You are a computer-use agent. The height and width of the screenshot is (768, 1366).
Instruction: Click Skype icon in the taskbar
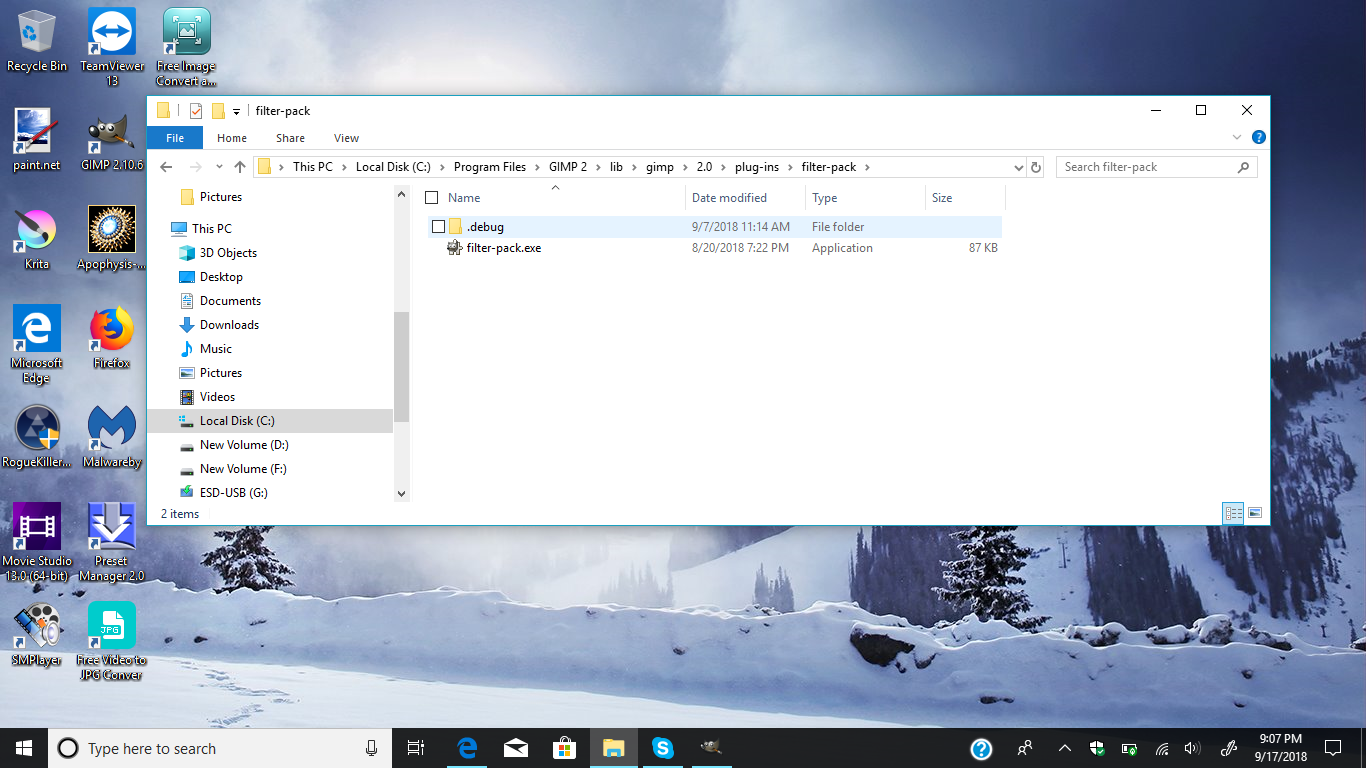662,748
